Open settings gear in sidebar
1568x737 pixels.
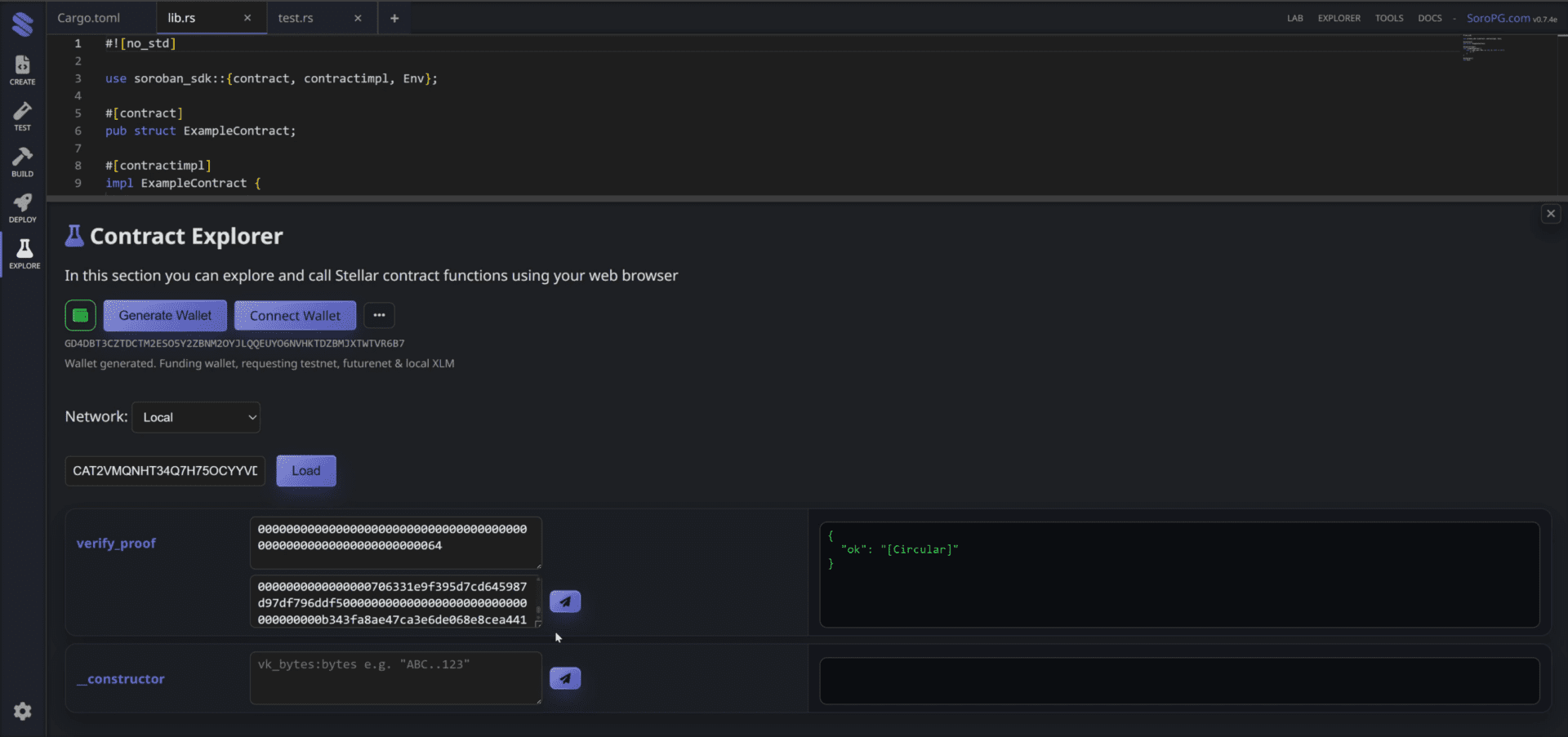(x=22, y=711)
